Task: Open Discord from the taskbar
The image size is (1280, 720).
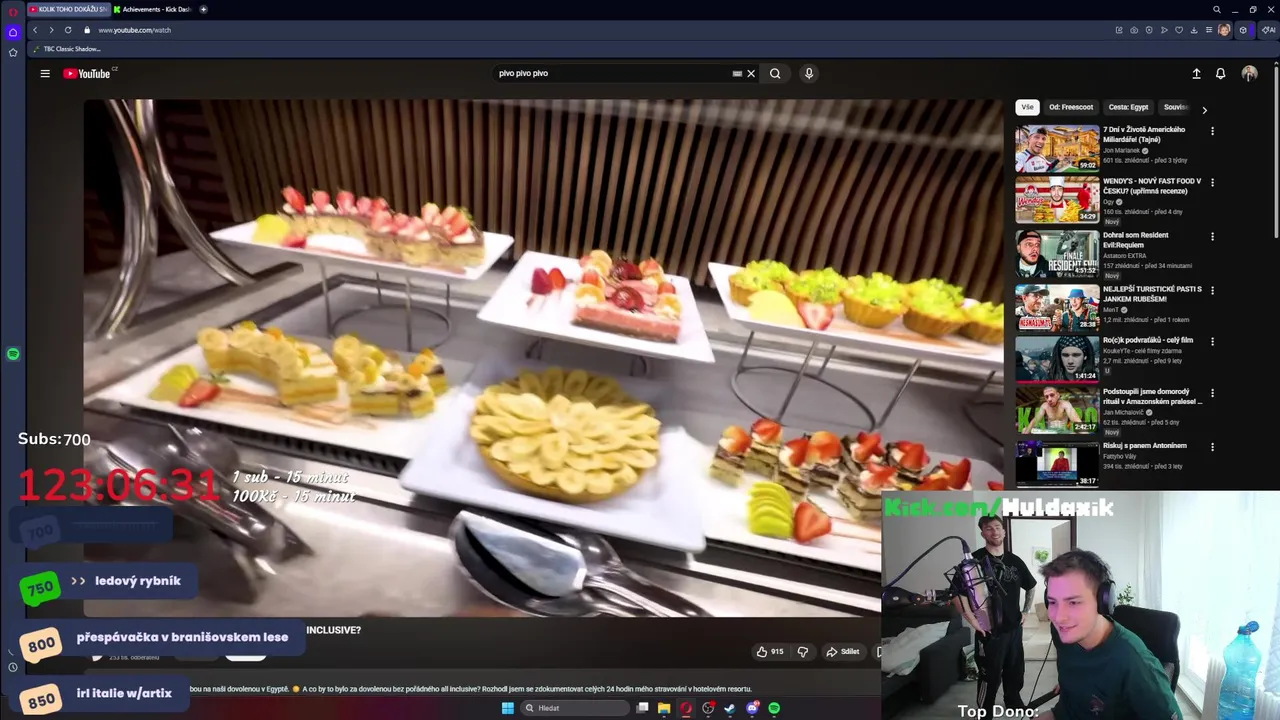Action: pos(752,708)
